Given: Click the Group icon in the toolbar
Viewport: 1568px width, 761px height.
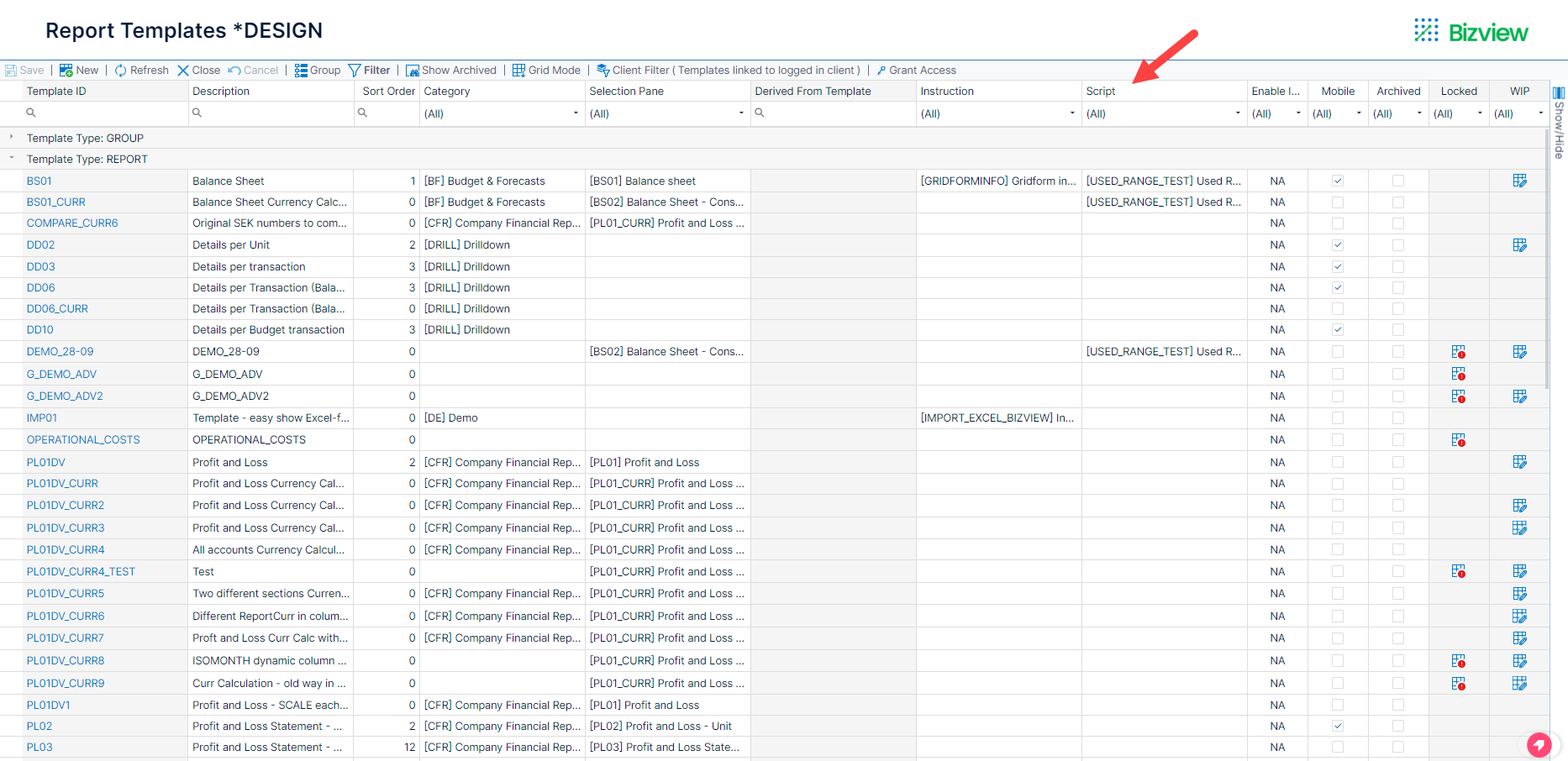Looking at the screenshot, I should tap(302, 70).
